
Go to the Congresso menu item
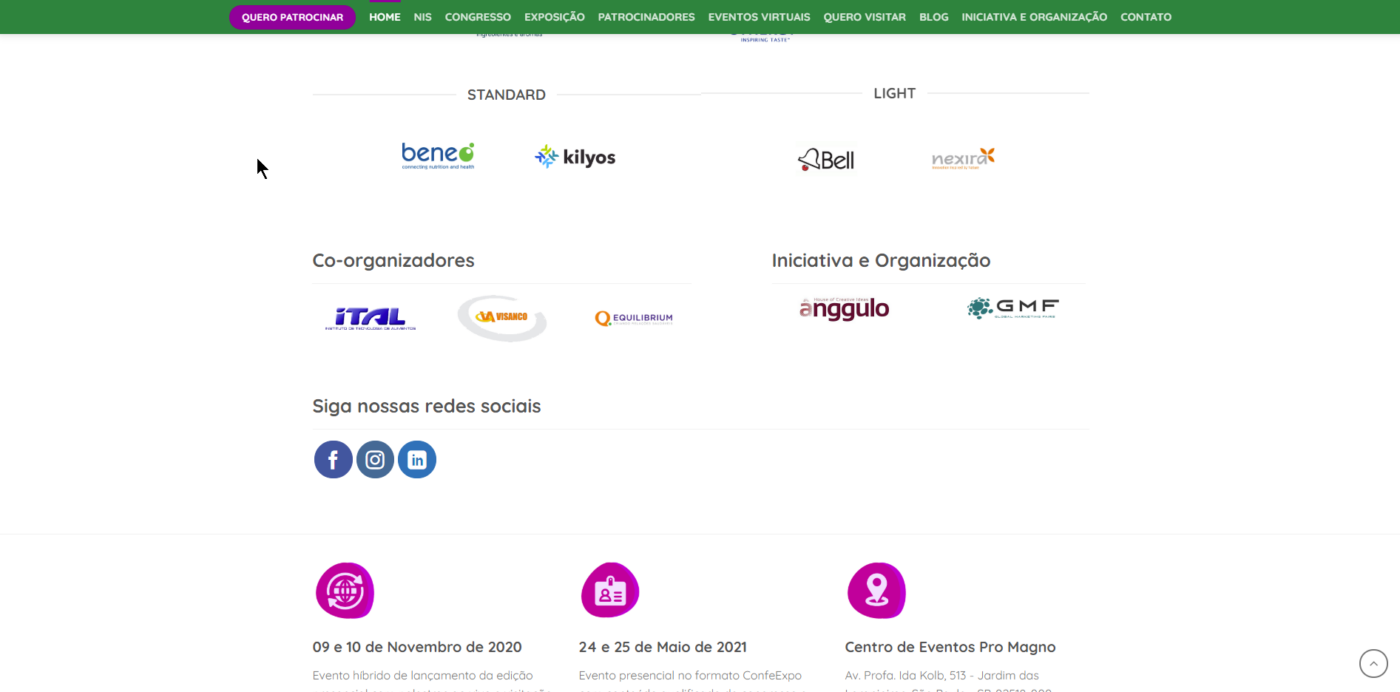478,17
